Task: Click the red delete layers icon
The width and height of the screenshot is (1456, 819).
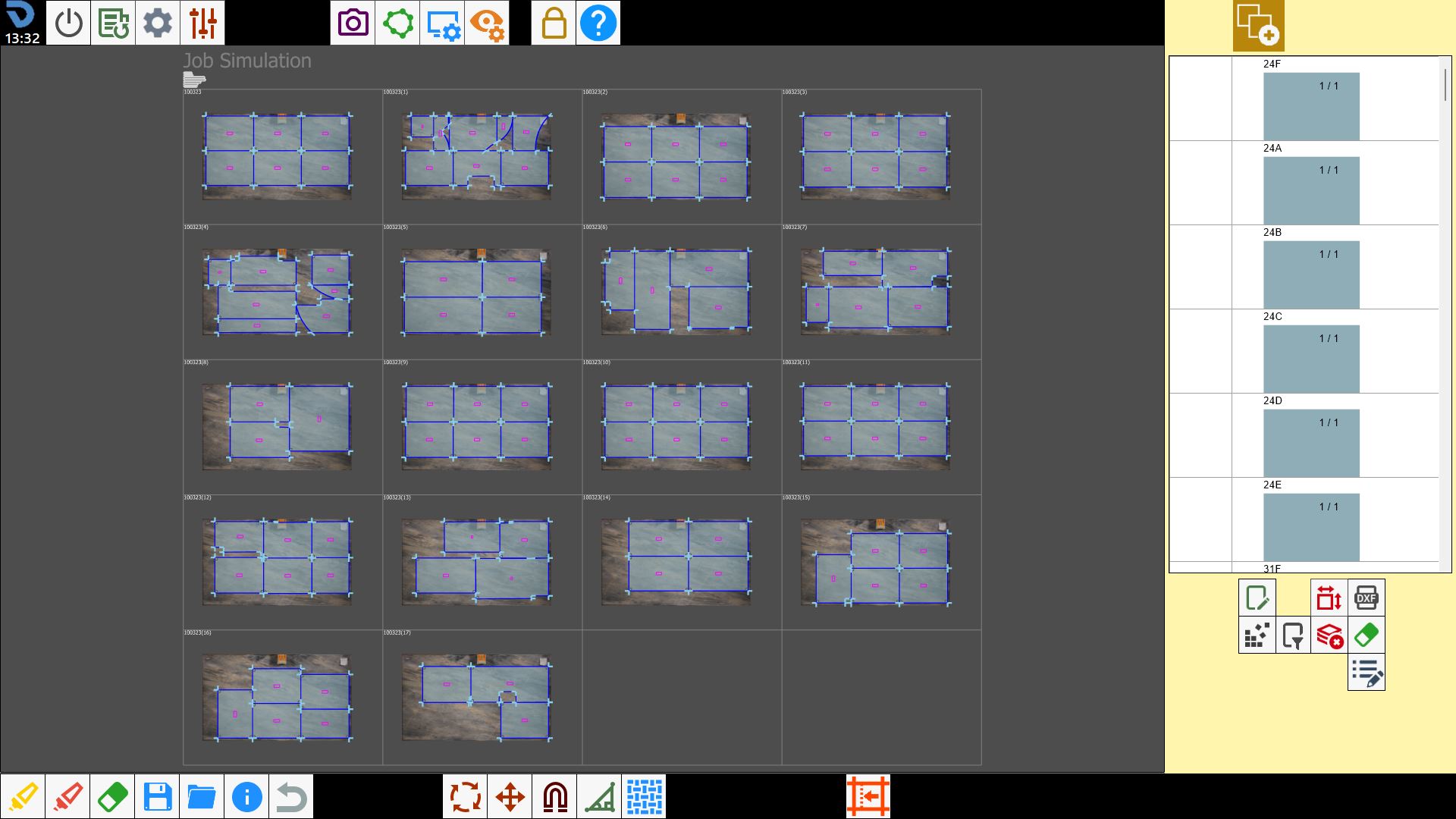Action: pos(1329,635)
